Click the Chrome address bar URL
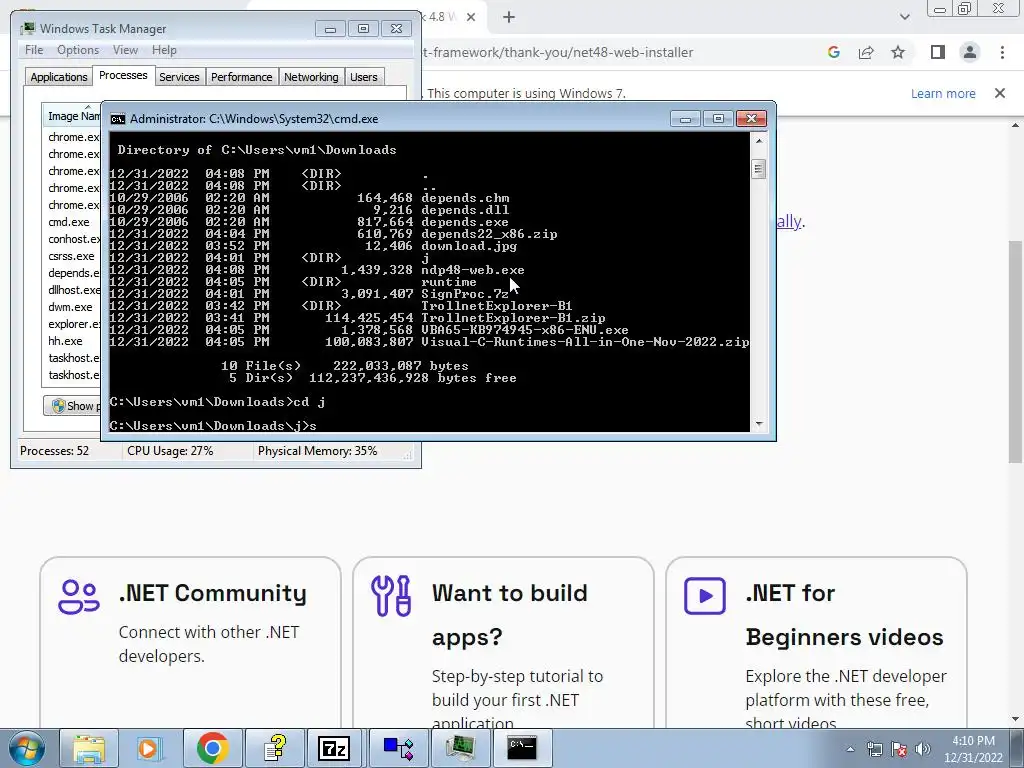The height and width of the screenshot is (768, 1024). 558,52
